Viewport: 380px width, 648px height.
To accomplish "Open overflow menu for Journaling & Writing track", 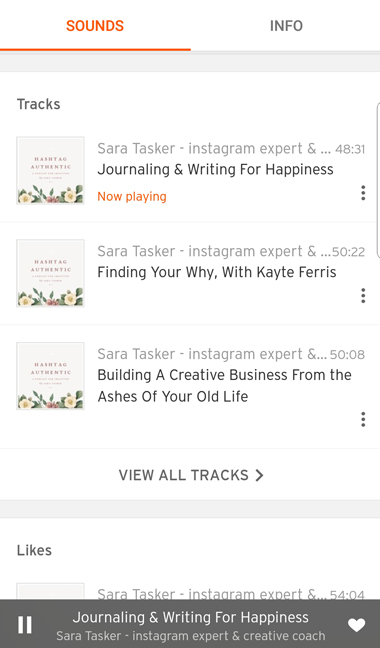I will click(x=363, y=193).
